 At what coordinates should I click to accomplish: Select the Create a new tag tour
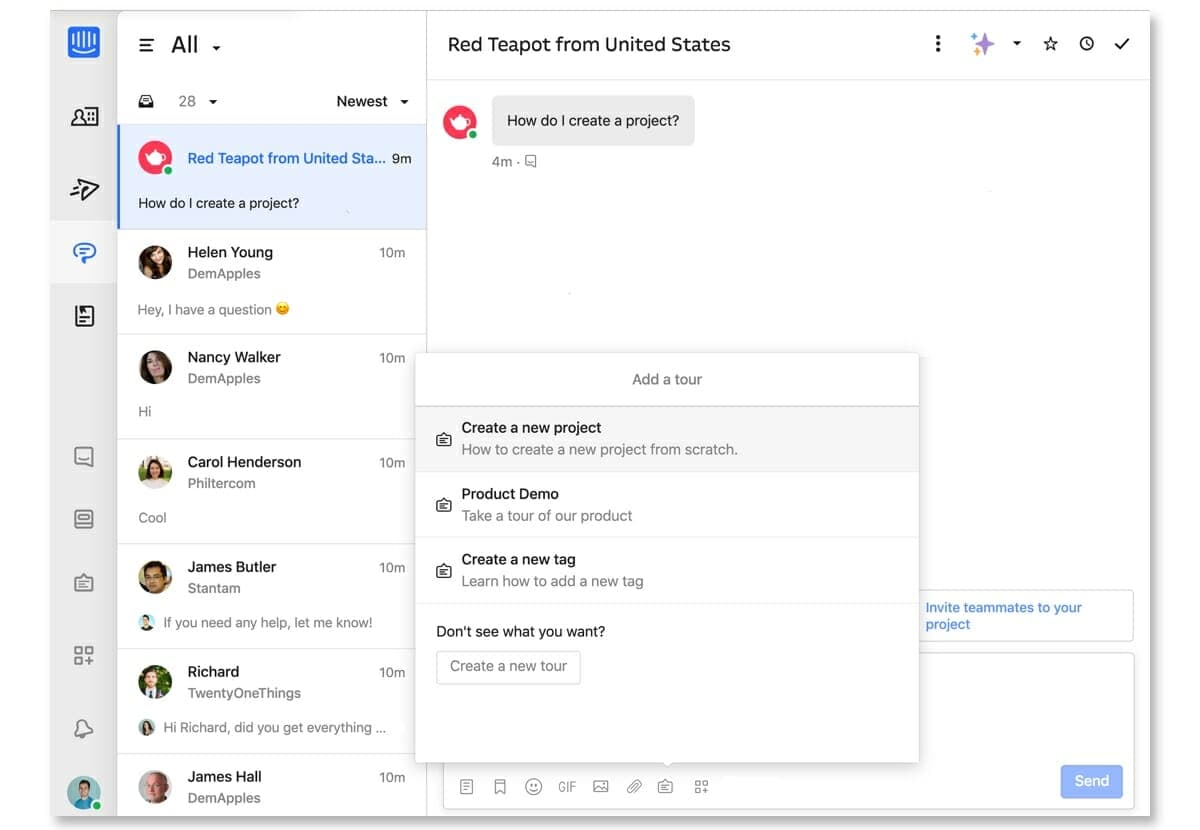(667, 570)
